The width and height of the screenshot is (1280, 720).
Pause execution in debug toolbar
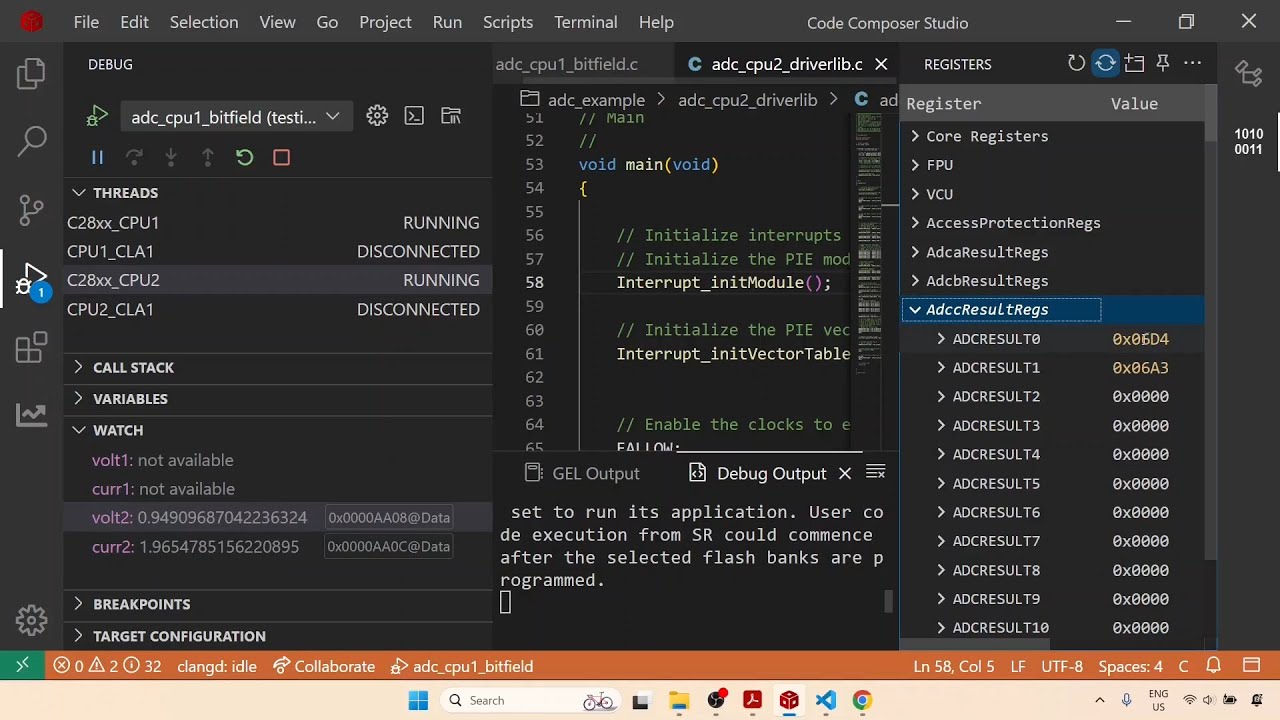click(x=97, y=158)
